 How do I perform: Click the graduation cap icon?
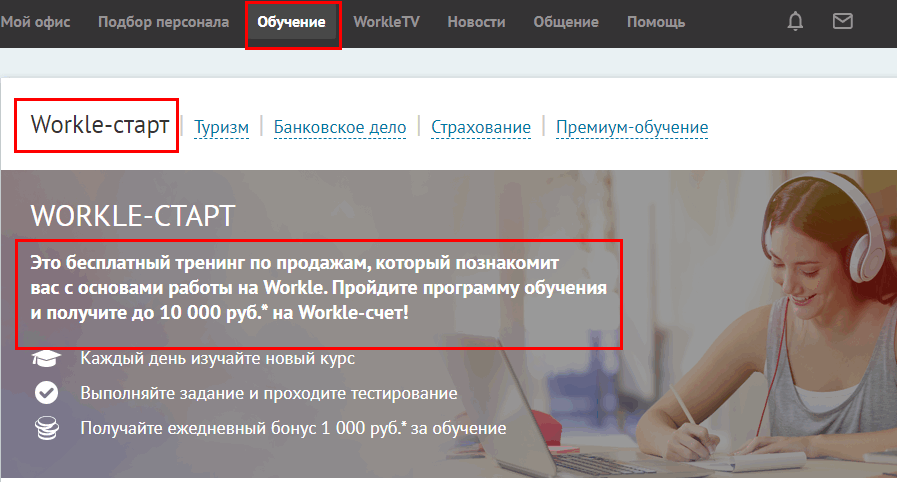[x=46, y=358]
